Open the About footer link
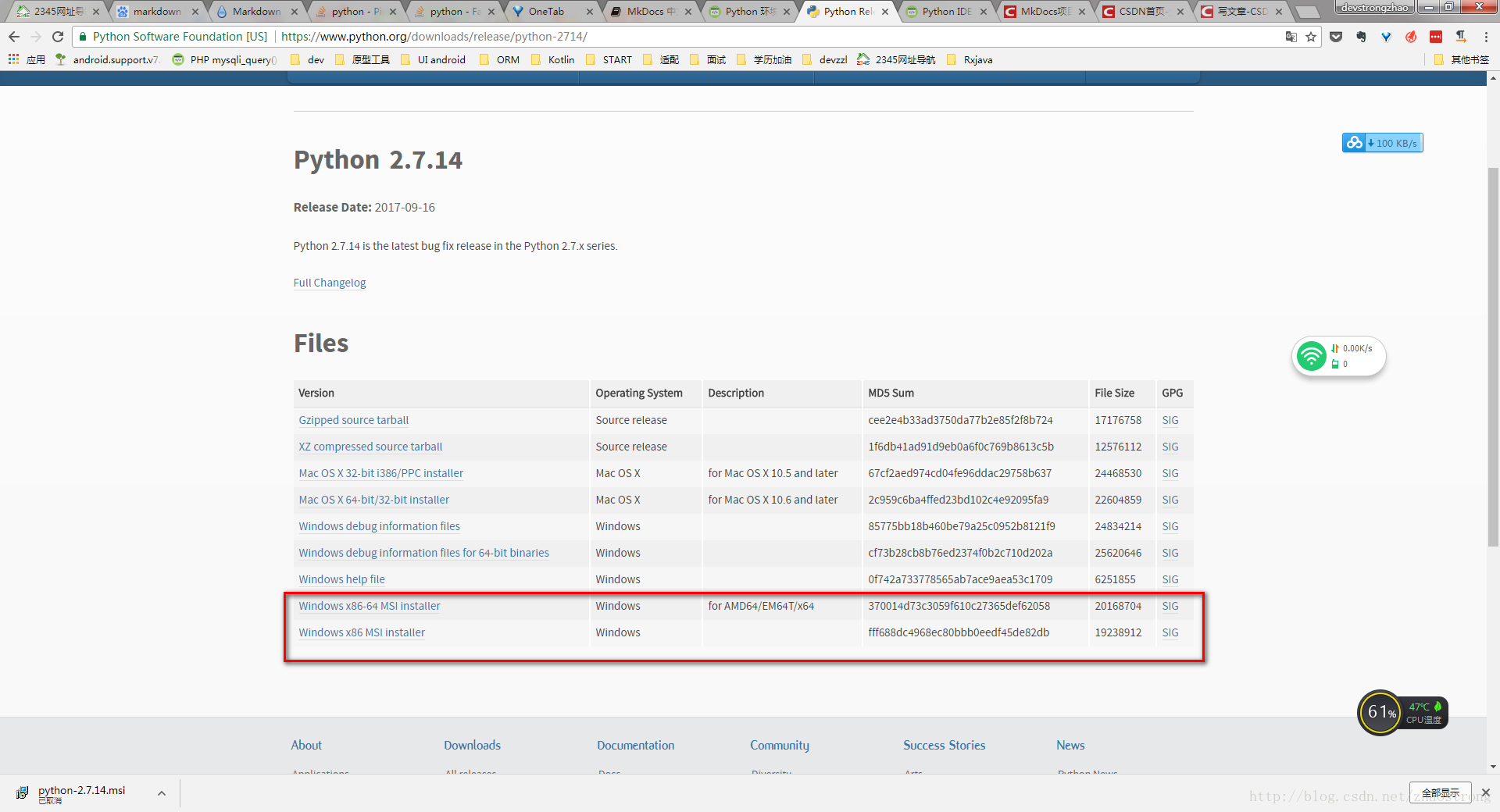Image resolution: width=1500 pixels, height=812 pixels. 306,745
